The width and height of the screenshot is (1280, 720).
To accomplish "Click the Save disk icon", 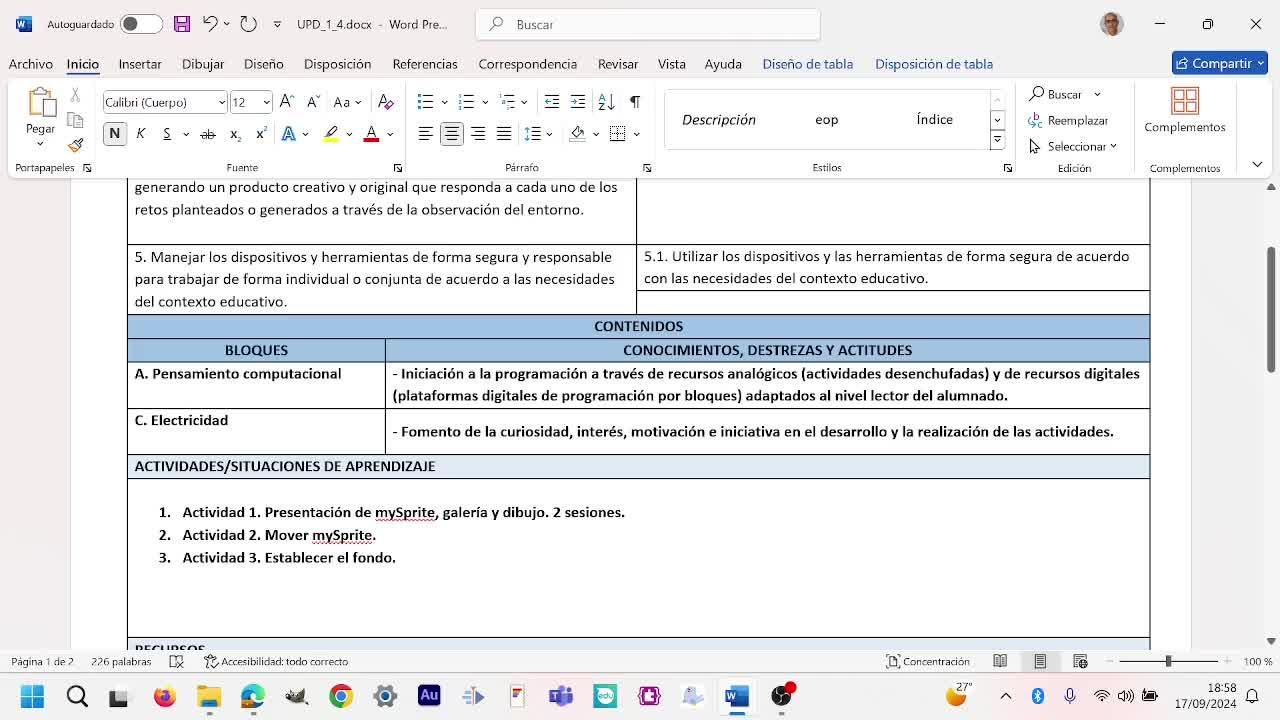I will (181, 24).
